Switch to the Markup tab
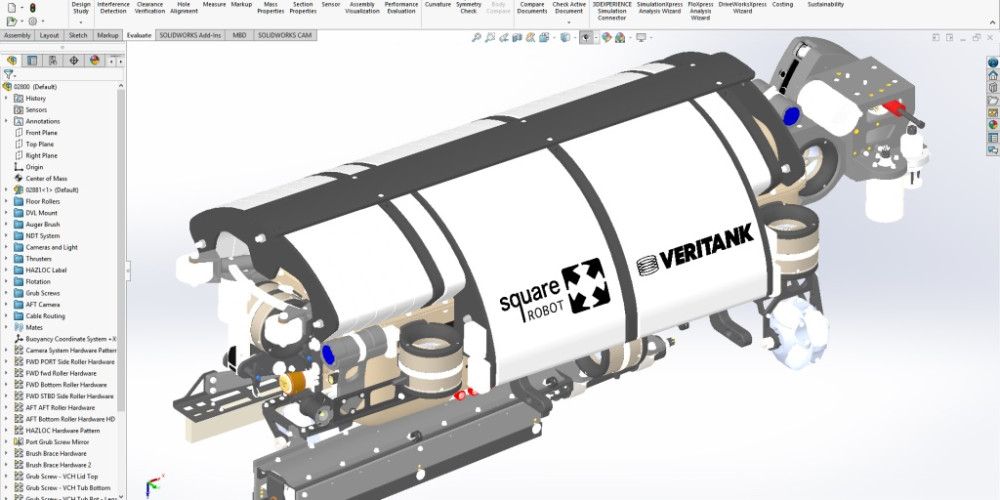This screenshot has height=500, width=1000. 107,35
